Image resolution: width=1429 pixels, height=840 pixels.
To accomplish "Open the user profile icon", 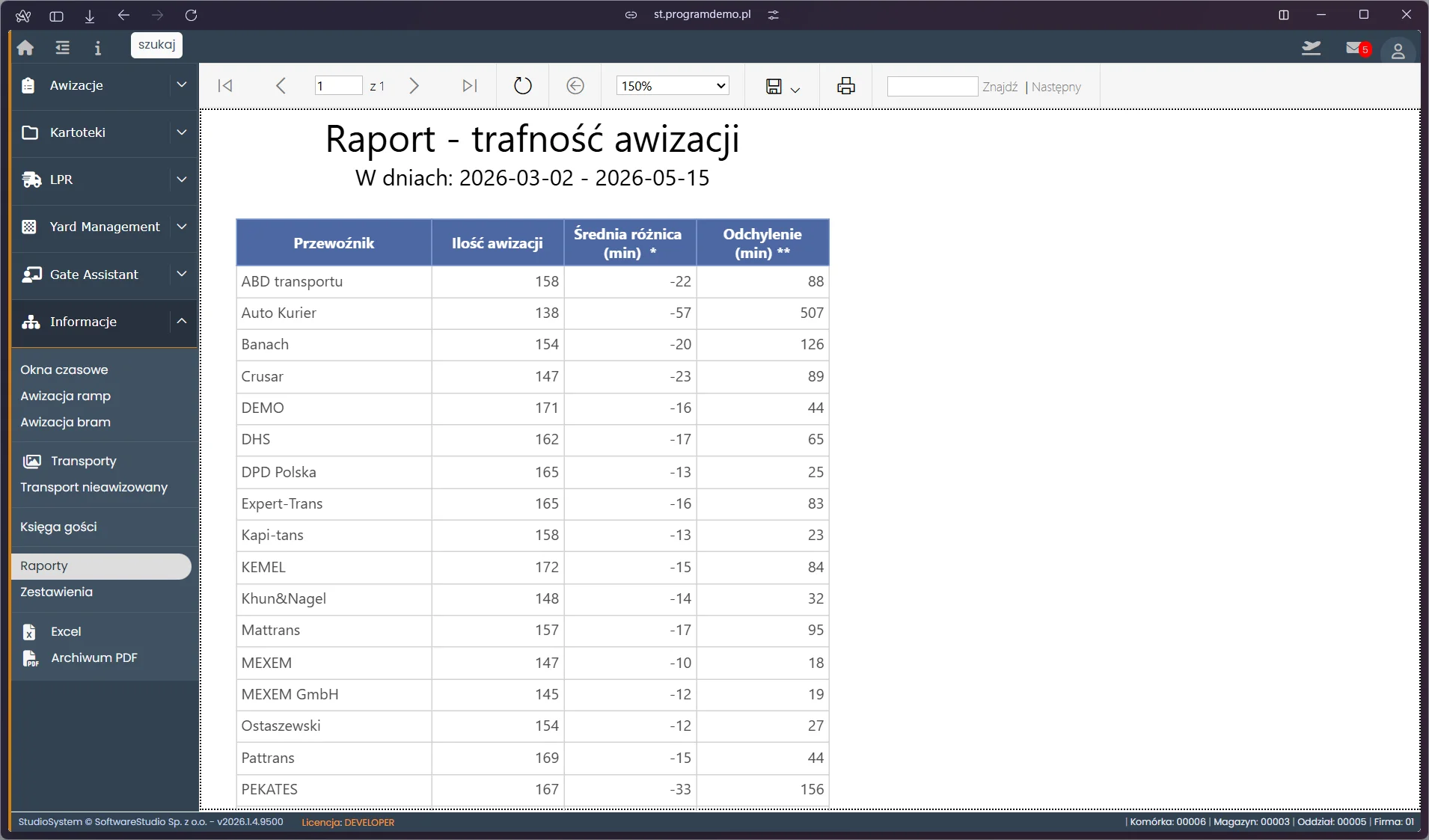I will 1398,51.
